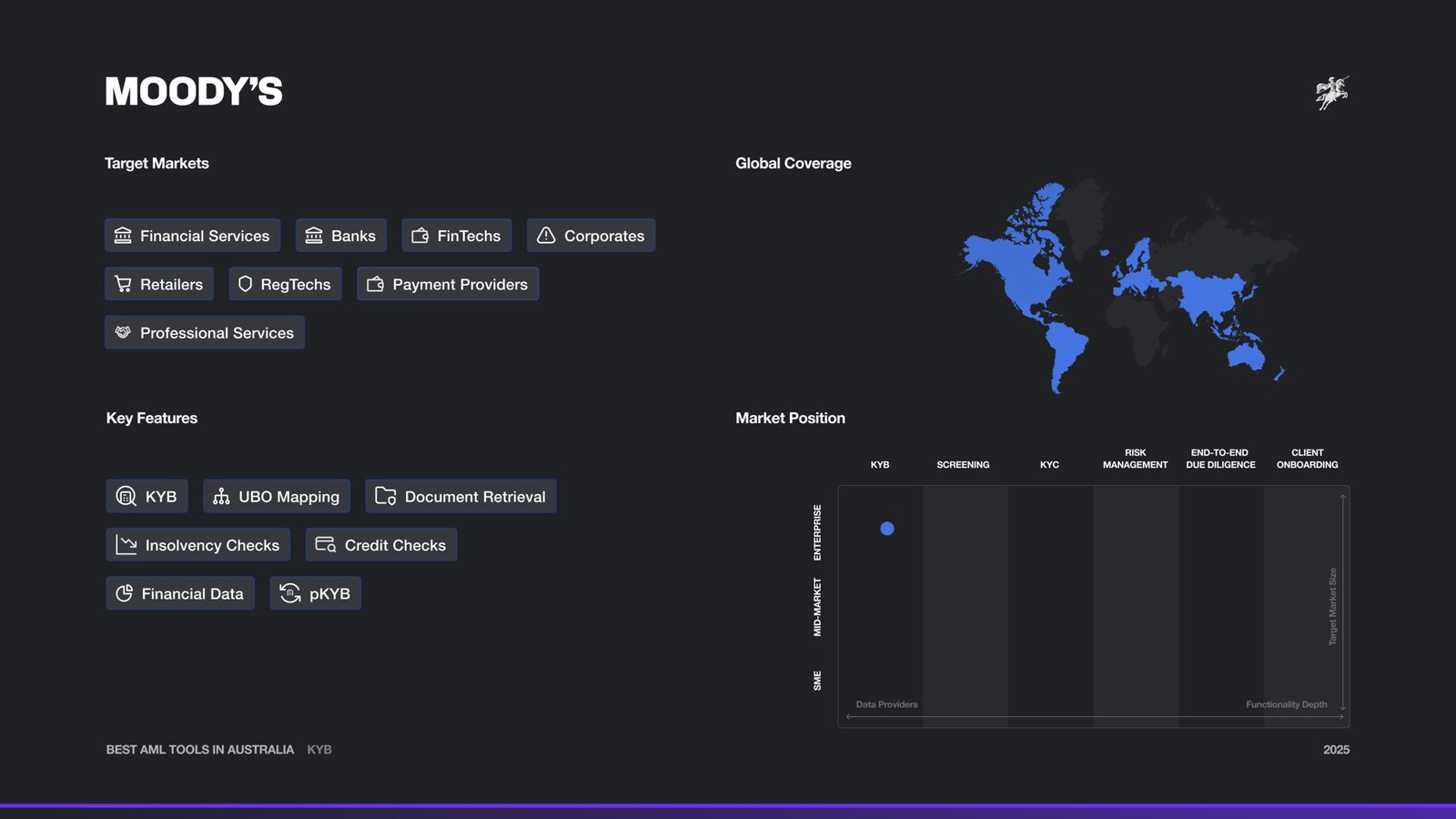Click the Target Markets heading
This screenshot has width=1456, height=819.
[x=157, y=164]
